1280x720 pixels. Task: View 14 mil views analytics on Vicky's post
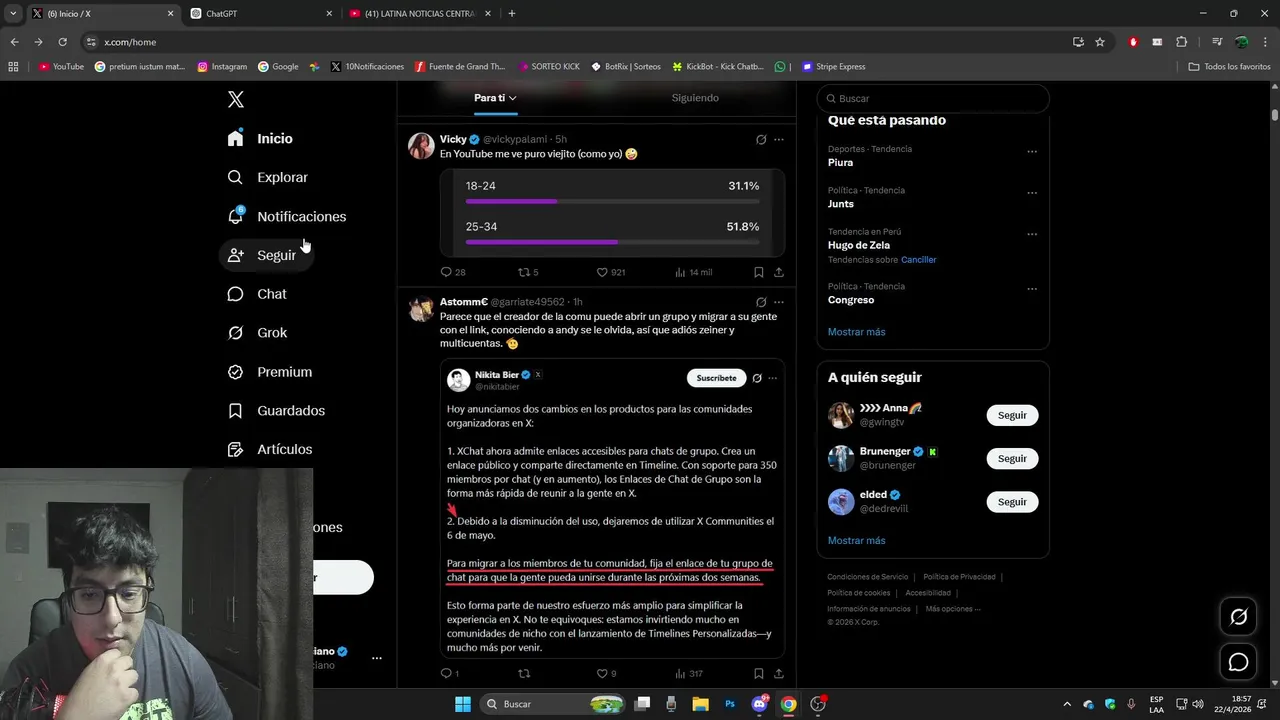[x=694, y=272]
